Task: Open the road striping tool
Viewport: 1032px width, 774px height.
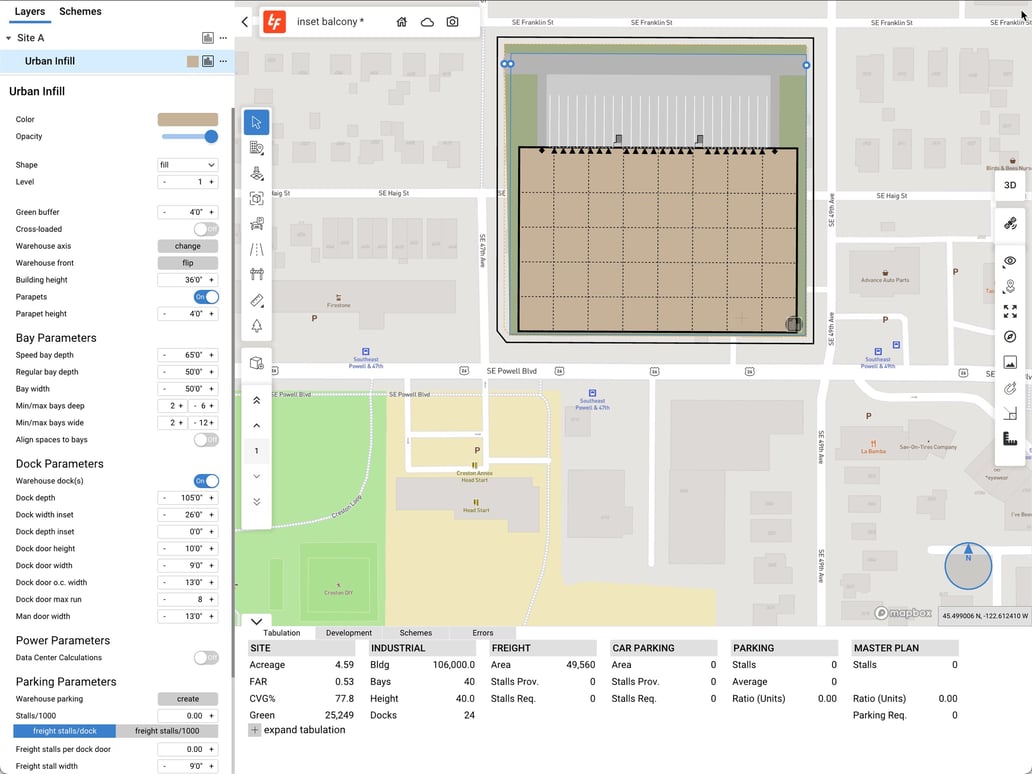Action: [256, 249]
